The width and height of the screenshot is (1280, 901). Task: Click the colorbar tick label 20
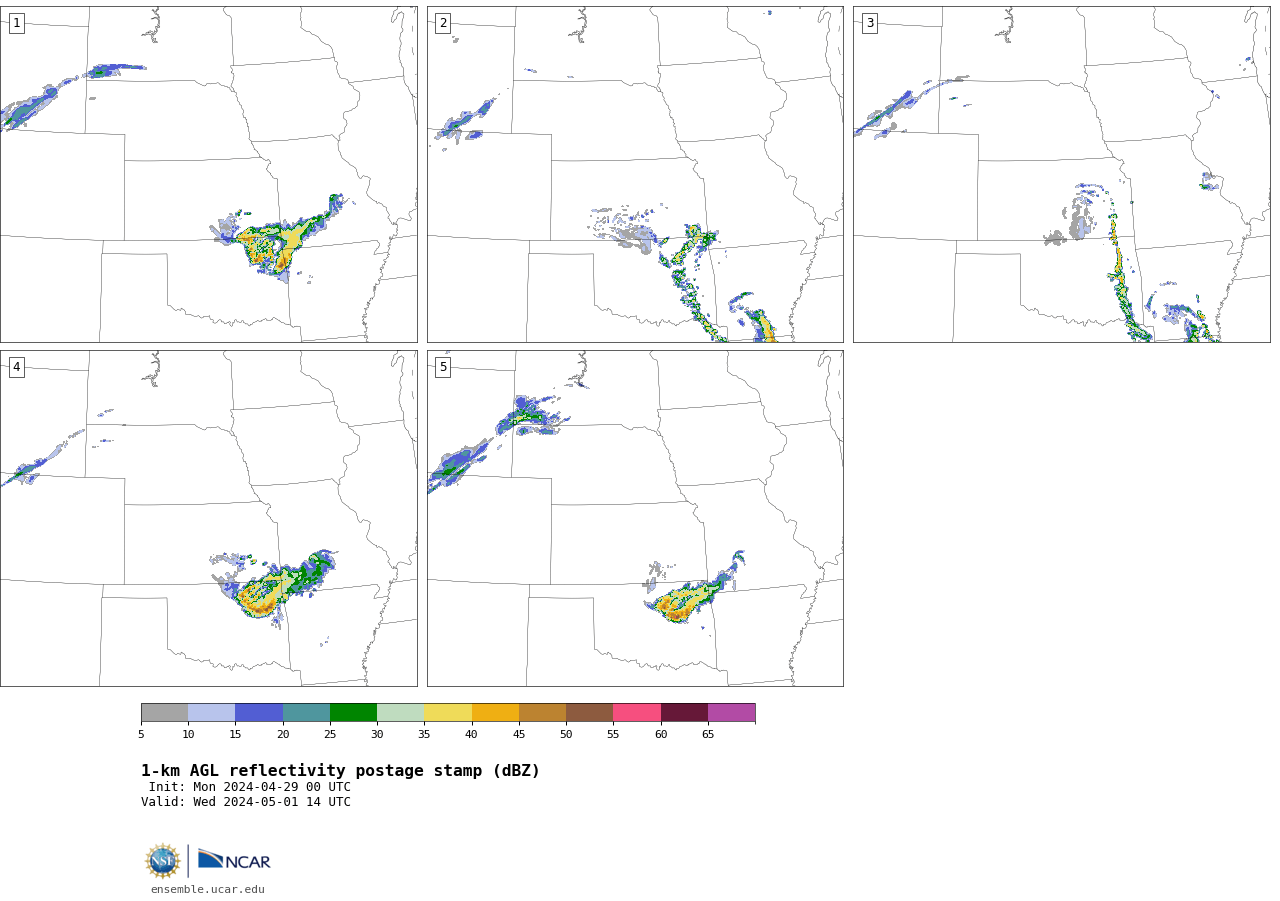(x=283, y=735)
